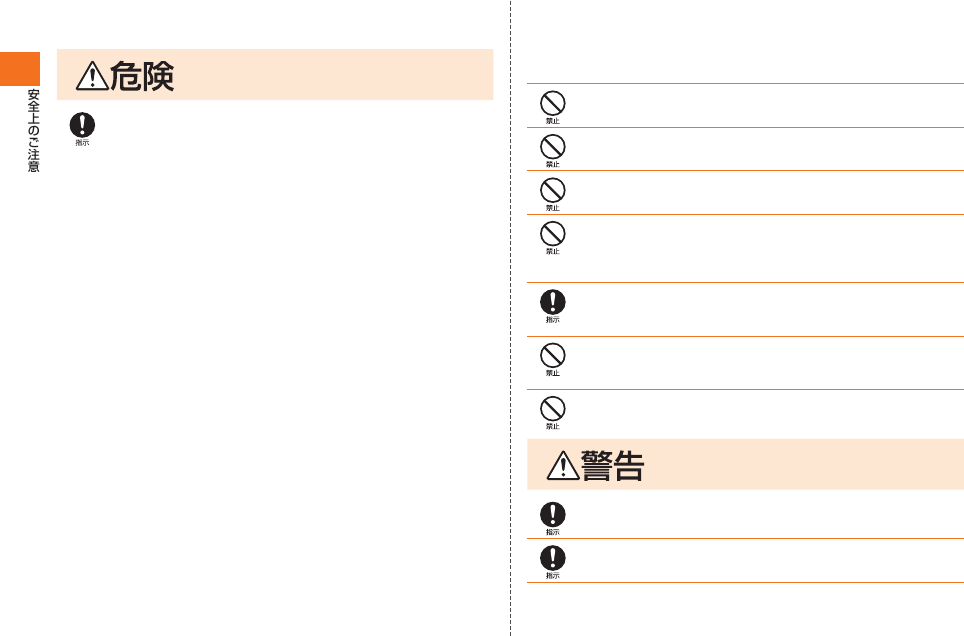Screen dimensions: 964x636
Task: Click the 指示 icon directly below the 警告 heading
Action: coord(553,519)
